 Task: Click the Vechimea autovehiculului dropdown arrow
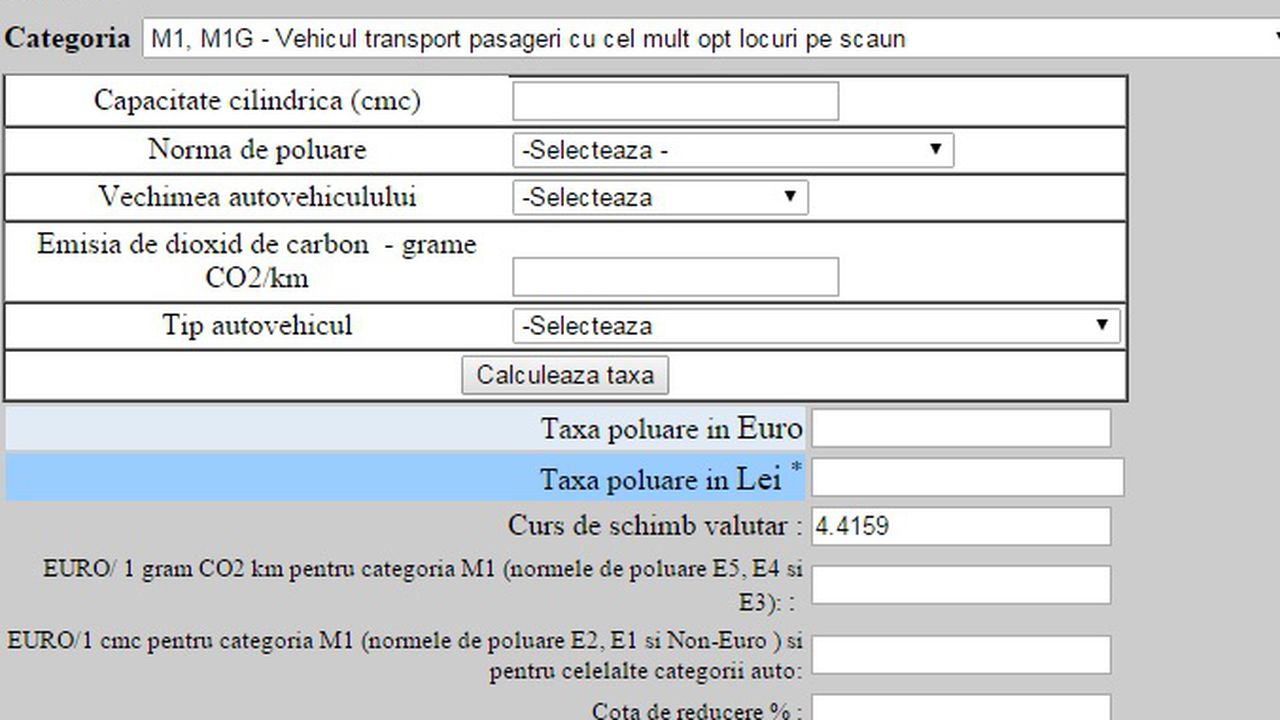[x=791, y=197]
